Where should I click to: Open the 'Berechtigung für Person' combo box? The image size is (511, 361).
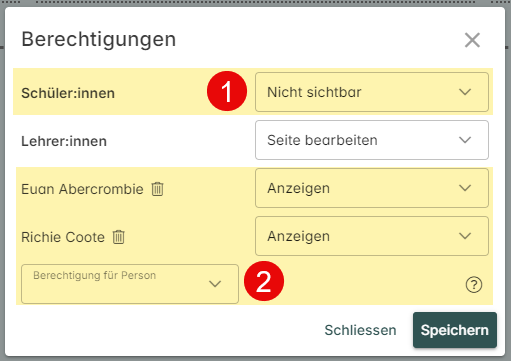130,284
